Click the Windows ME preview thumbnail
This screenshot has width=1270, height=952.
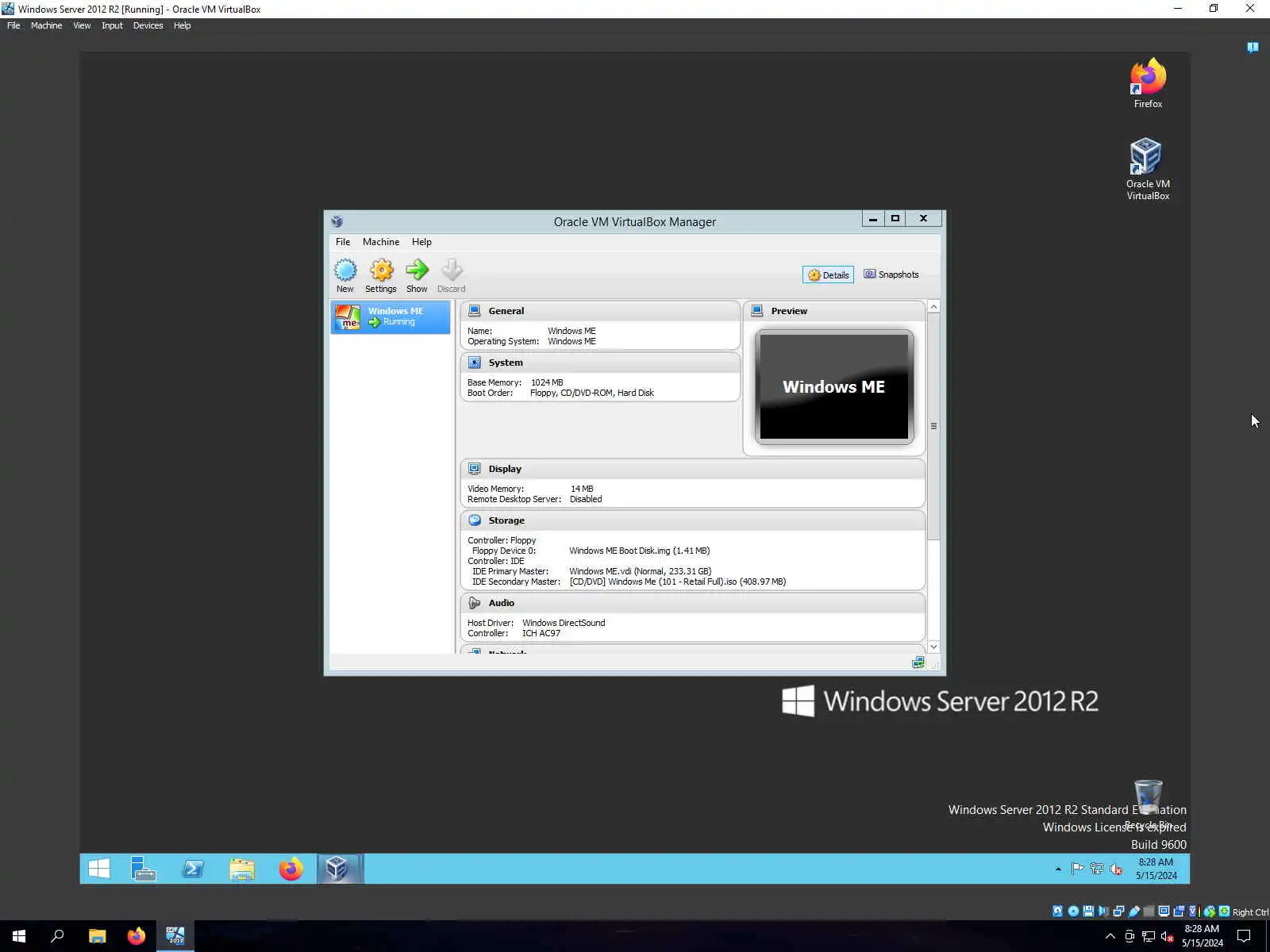(834, 387)
